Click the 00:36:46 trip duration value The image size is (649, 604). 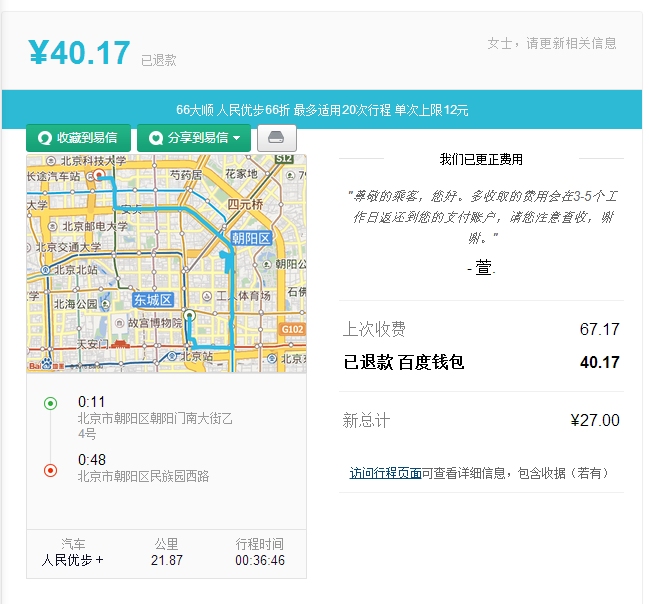point(260,560)
